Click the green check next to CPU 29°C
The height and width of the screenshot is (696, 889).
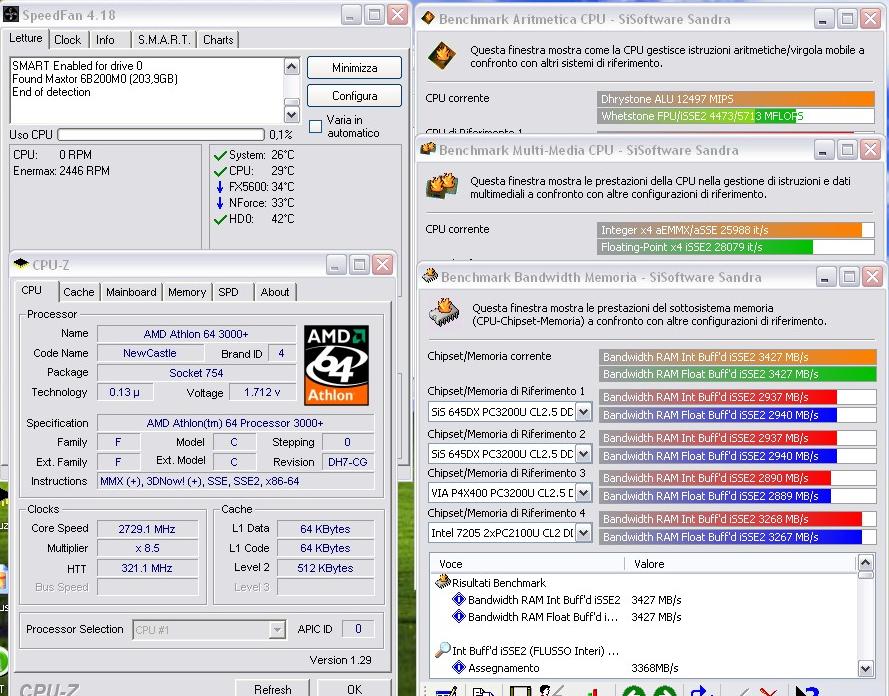220,171
